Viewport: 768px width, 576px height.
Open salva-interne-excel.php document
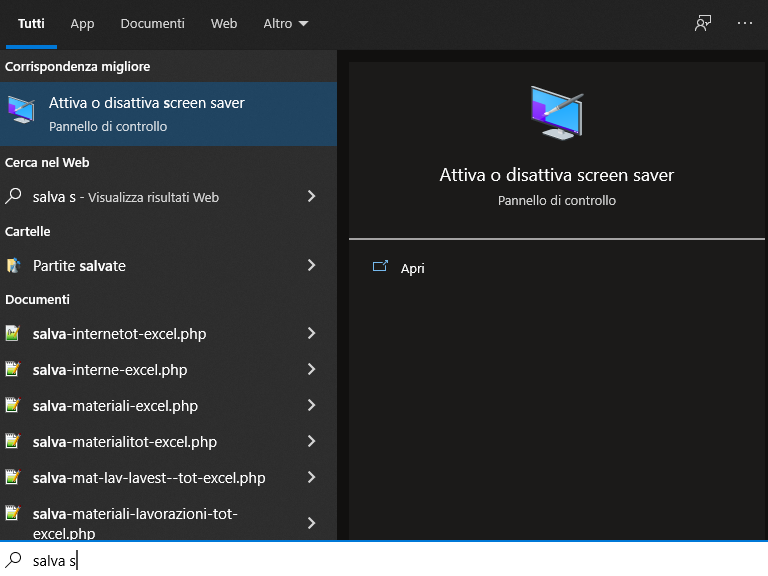click(x=168, y=369)
